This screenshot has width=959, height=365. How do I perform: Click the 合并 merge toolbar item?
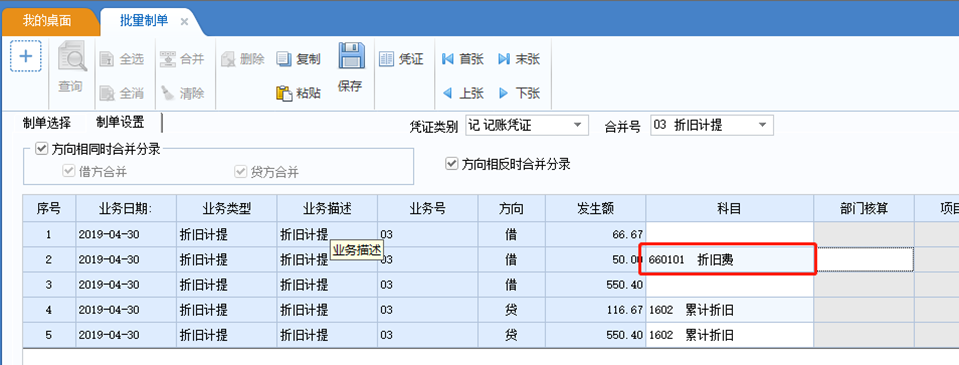click(x=182, y=59)
